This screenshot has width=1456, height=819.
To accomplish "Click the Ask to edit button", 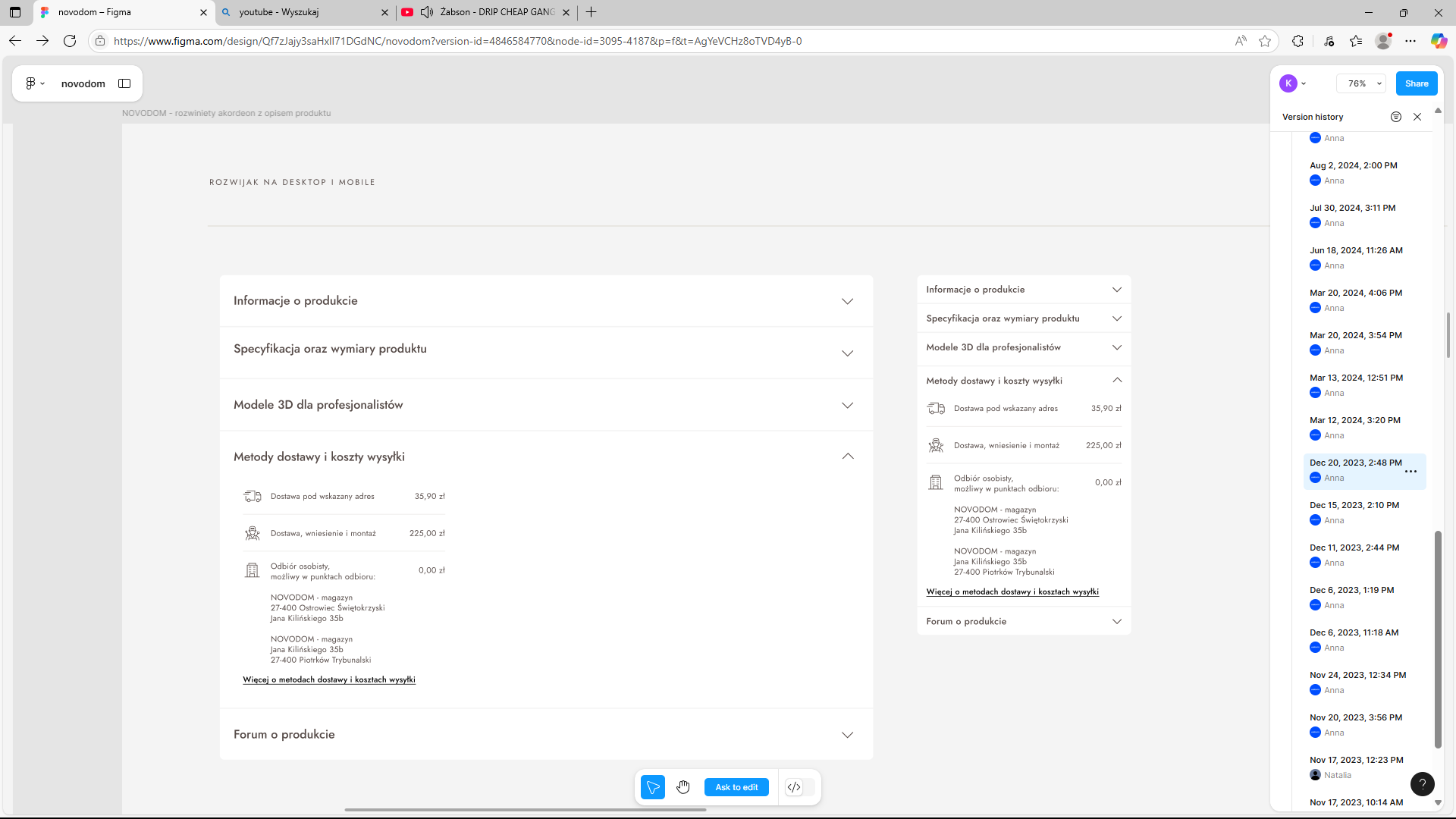I will (x=736, y=787).
